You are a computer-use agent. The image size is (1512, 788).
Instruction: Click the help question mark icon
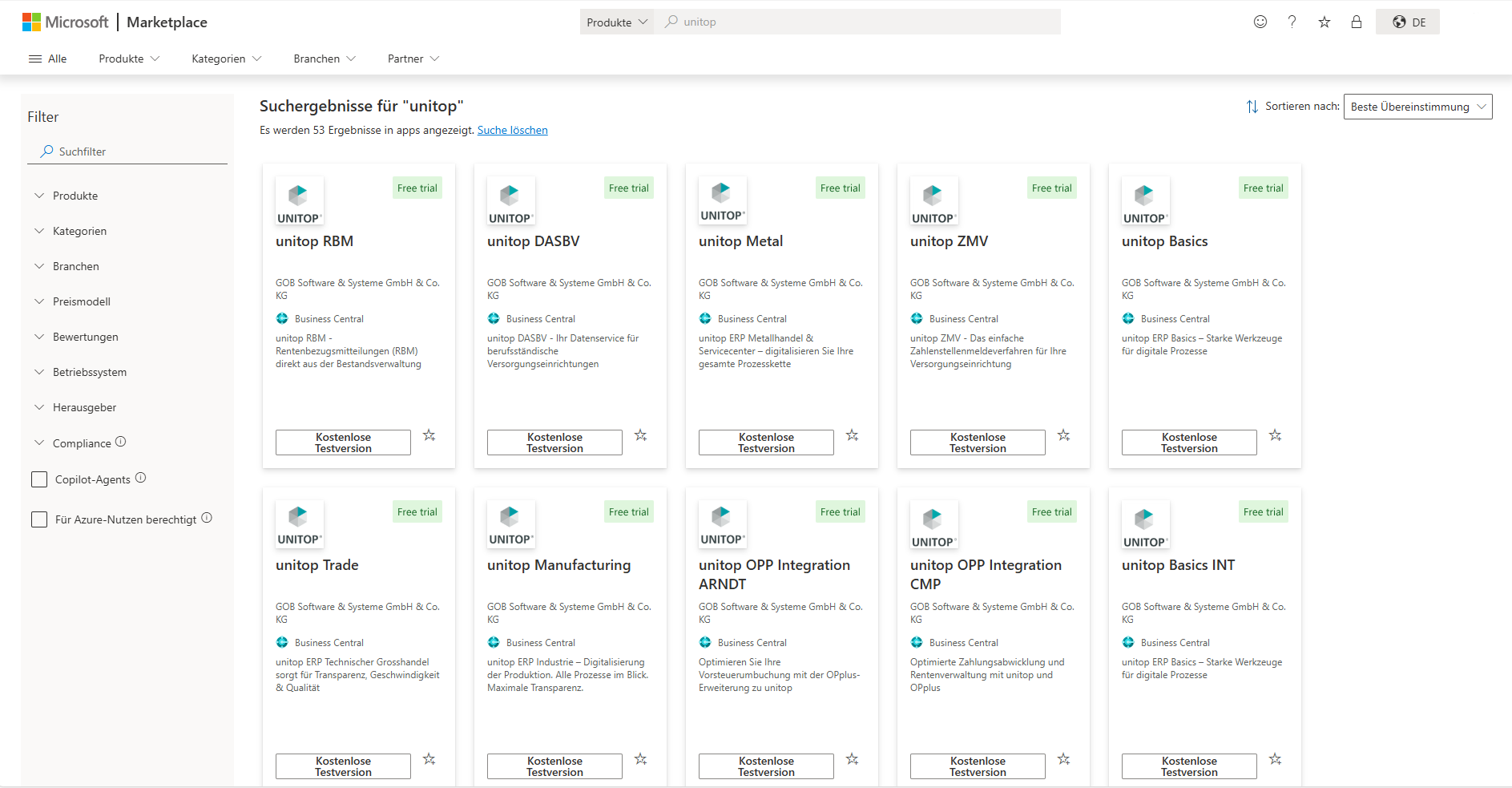(x=1292, y=22)
